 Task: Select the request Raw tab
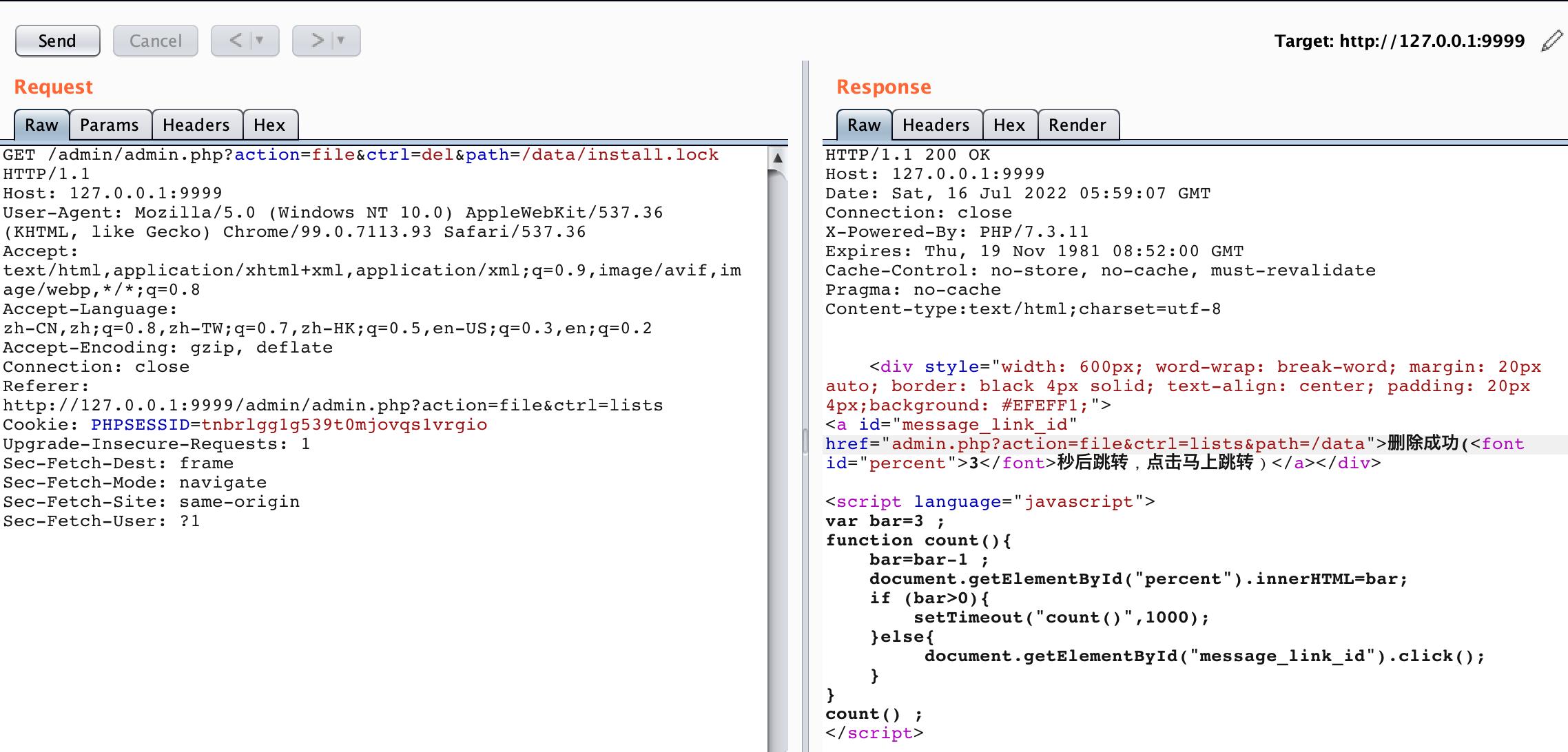pos(41,125)
